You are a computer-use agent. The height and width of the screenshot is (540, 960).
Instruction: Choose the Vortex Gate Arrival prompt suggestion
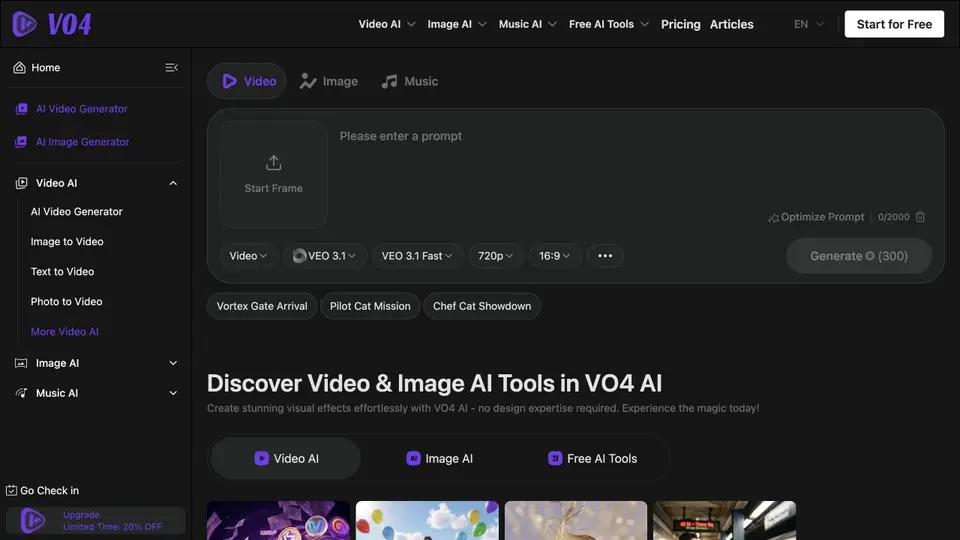click(262, 306)
